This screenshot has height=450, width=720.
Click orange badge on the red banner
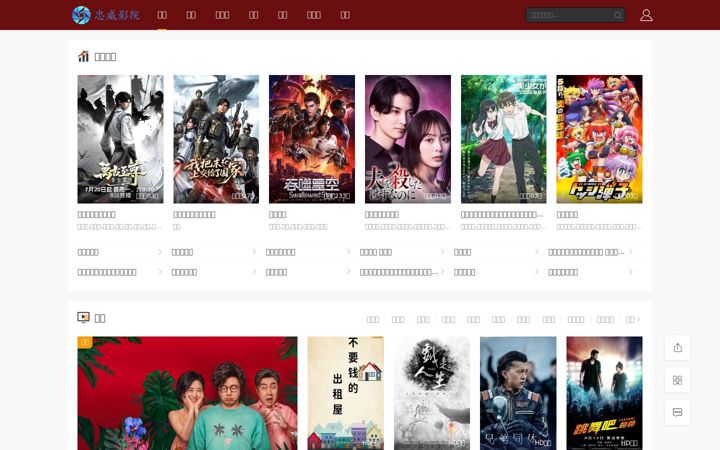pos(85,343)
